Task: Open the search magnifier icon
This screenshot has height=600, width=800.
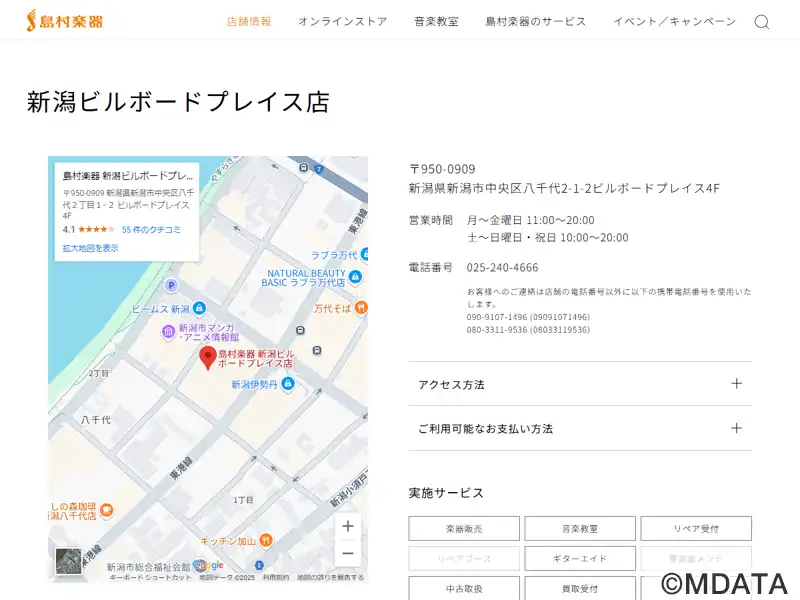Action: tap(762, 22)
